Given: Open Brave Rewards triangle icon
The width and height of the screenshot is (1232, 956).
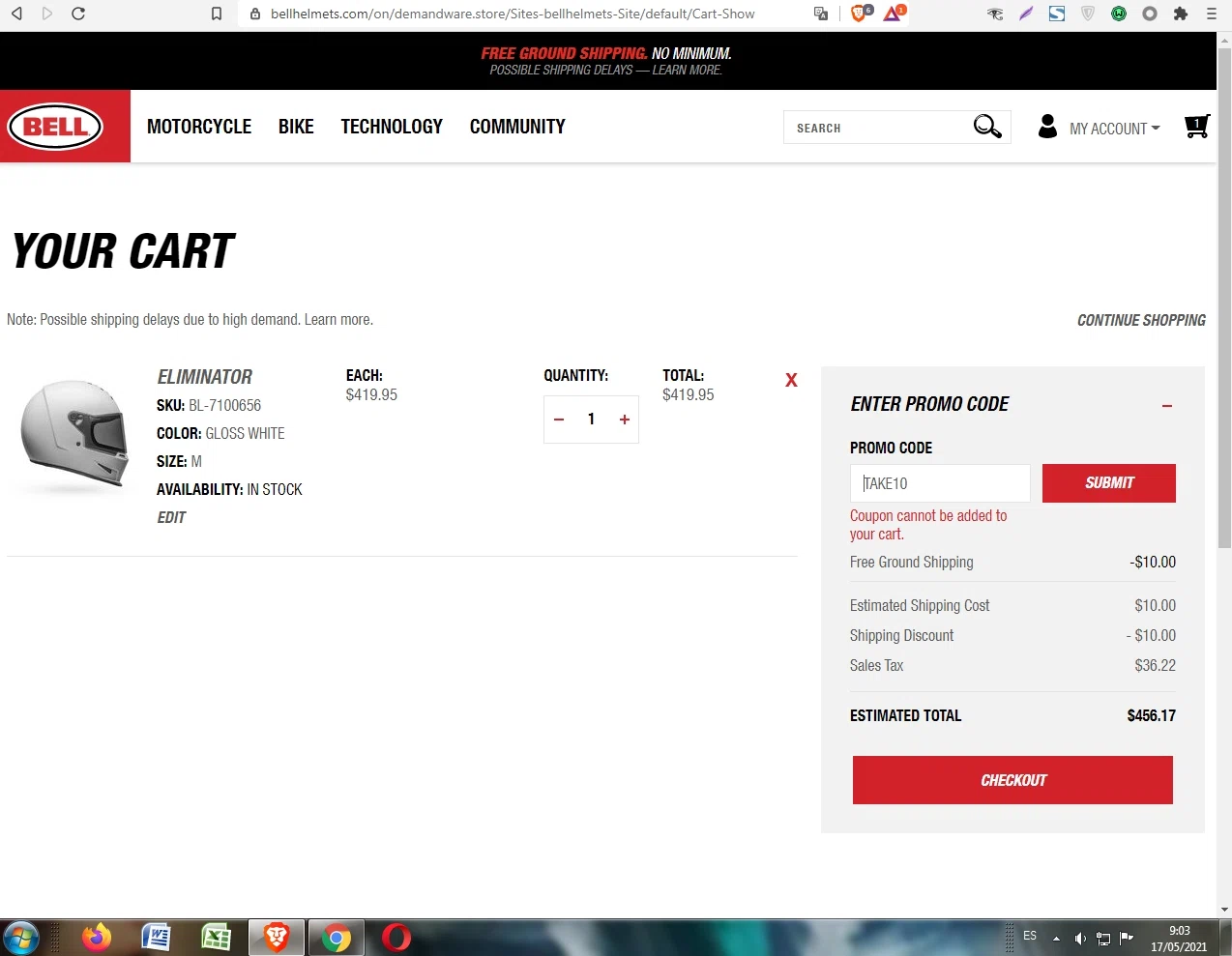Looking at the screenshot, I should (x=894, y=14).
